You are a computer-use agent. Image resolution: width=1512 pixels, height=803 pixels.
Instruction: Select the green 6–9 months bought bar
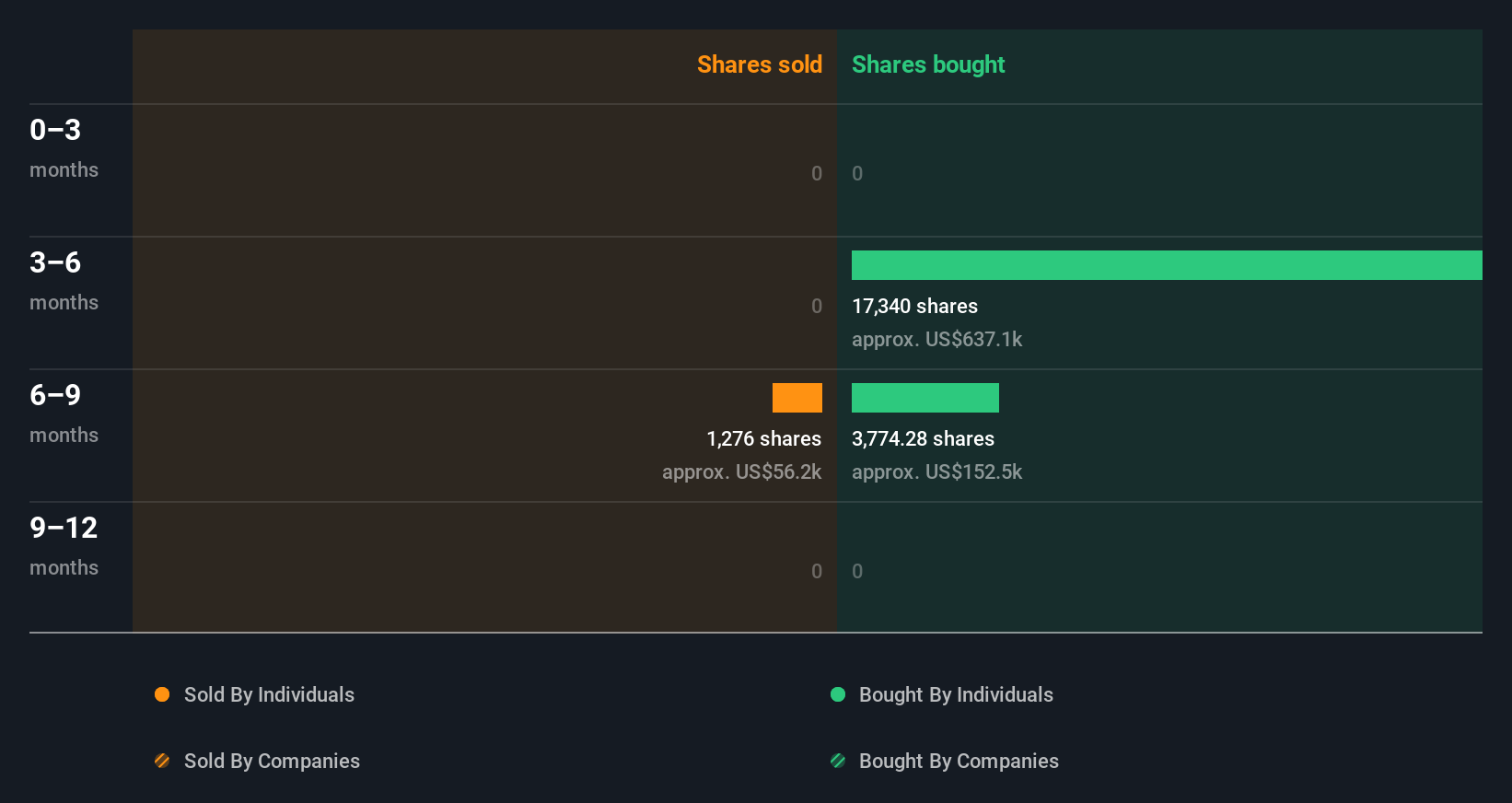tap(925, 398)
